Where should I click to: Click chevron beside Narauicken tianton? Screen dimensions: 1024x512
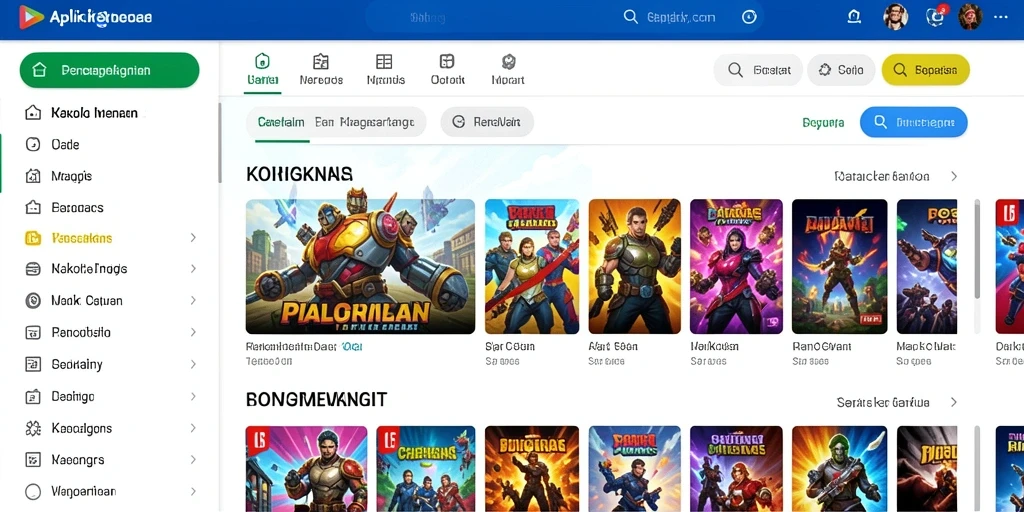[953, 176]
